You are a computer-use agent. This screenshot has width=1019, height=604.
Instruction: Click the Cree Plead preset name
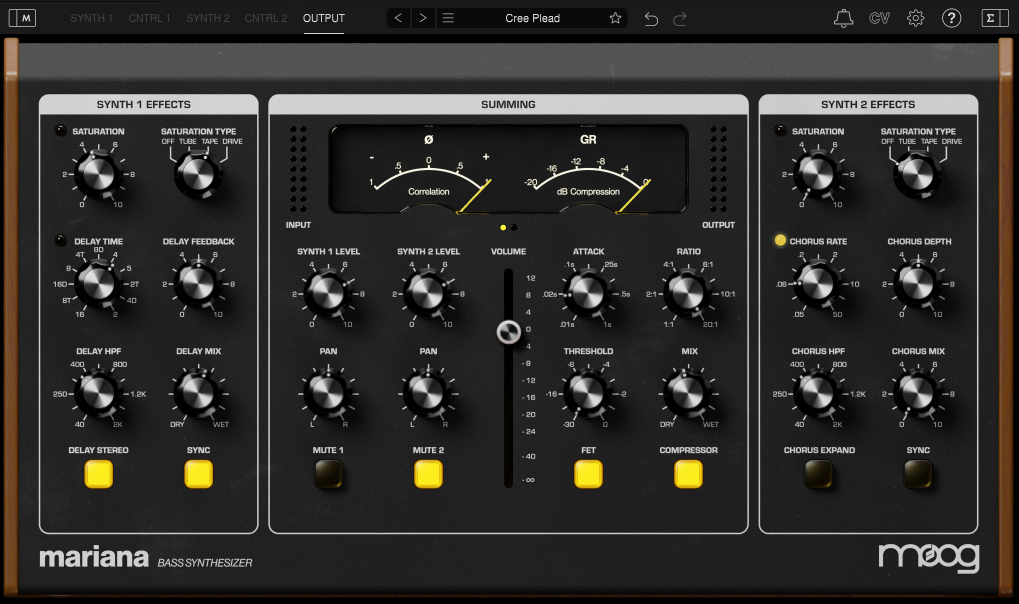click(532, 18)
